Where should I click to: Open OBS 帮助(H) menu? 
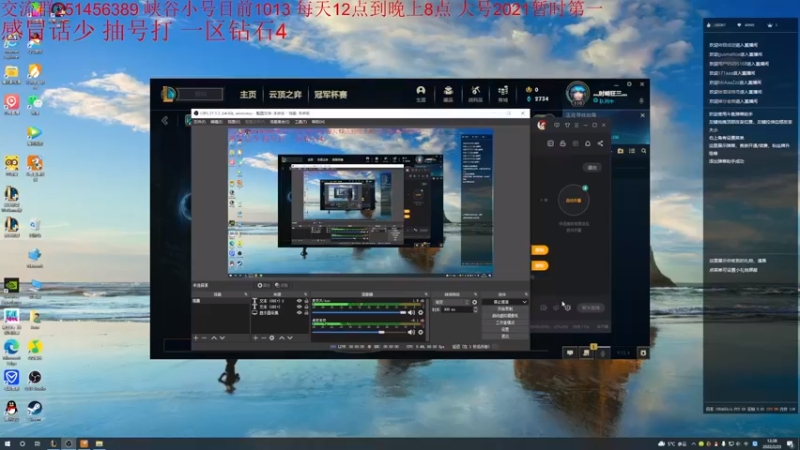click(318, 122)
